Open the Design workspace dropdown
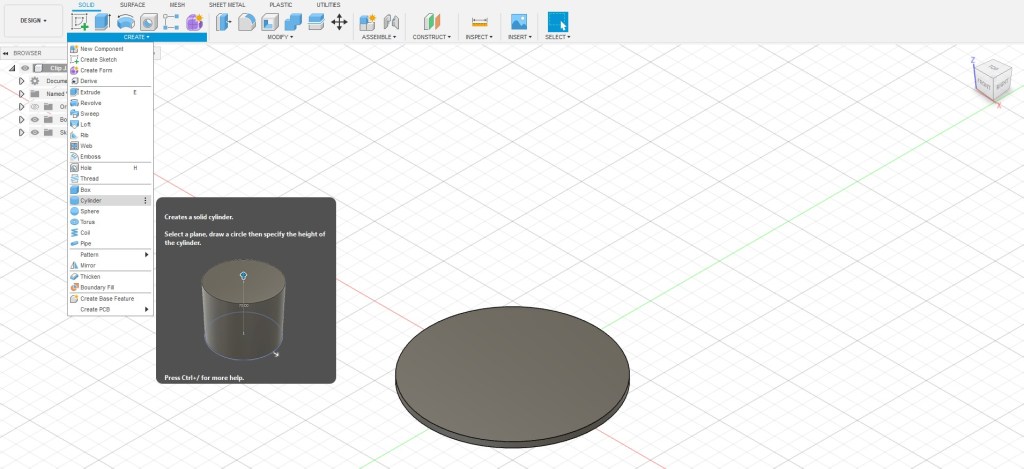1024x469 pixels. click(x=33, y=20)
